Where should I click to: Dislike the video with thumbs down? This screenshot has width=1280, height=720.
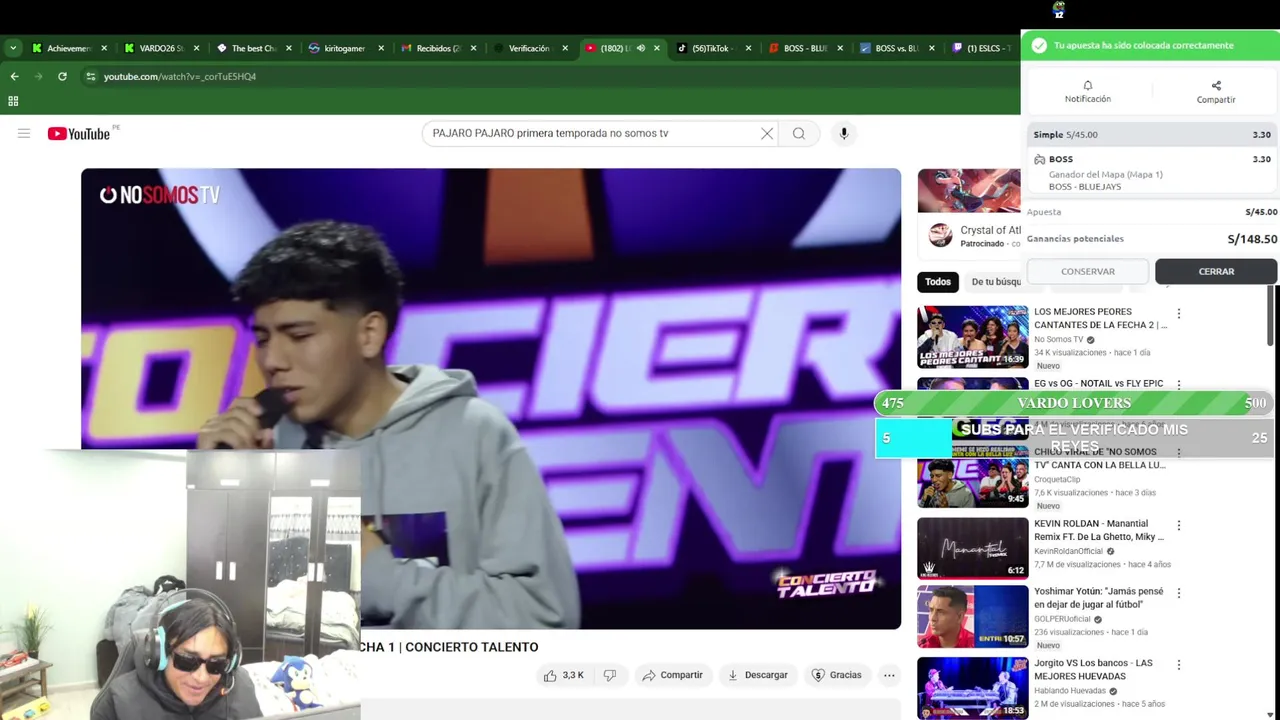coord(610,675)
